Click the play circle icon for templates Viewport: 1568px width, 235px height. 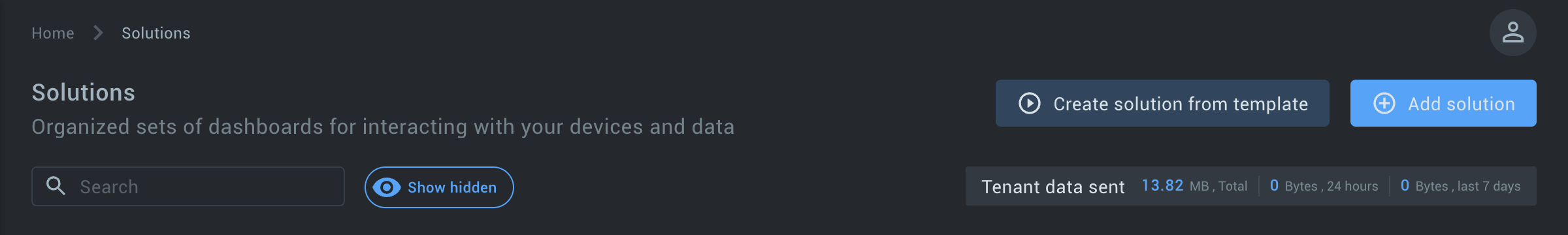[1030, 103]
